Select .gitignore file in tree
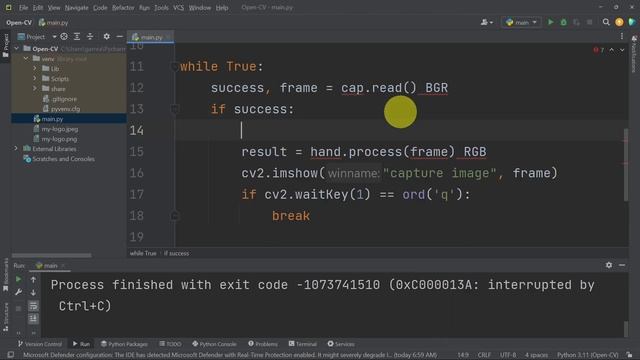Screen dimensions: 640x360 point(64,99)
